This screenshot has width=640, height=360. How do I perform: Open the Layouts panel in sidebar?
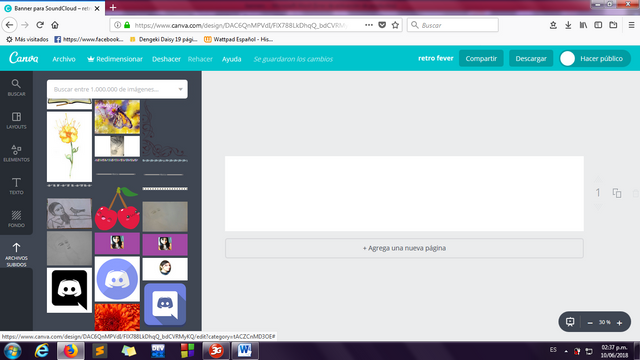(16, 120)
